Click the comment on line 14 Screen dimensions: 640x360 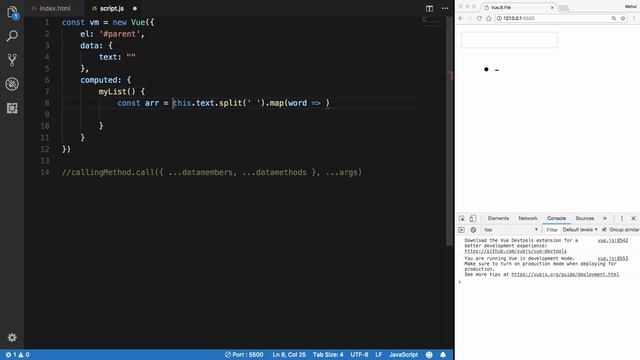pyautogui.click(x=211, y=172)
